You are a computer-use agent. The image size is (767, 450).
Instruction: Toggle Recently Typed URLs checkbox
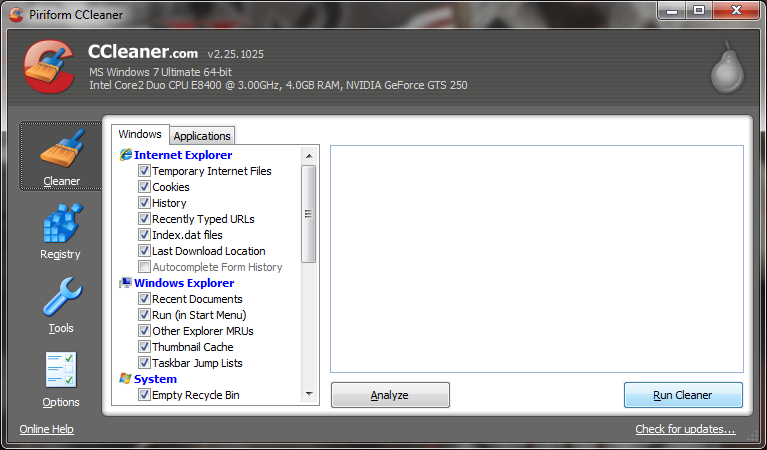click(144, 219)
